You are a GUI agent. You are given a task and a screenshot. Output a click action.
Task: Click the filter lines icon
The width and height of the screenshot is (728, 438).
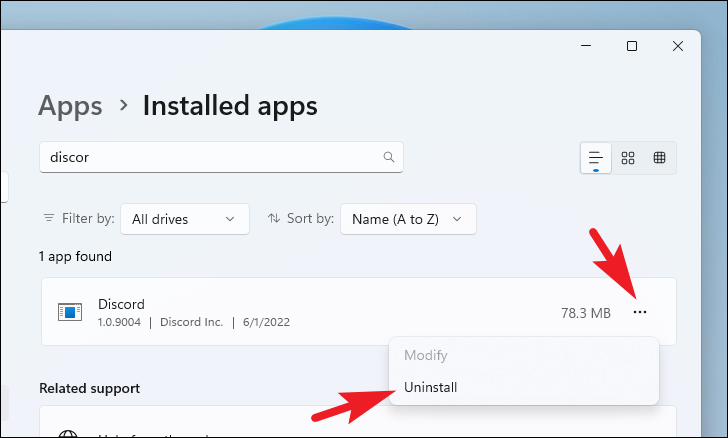(x=49, y=218)
